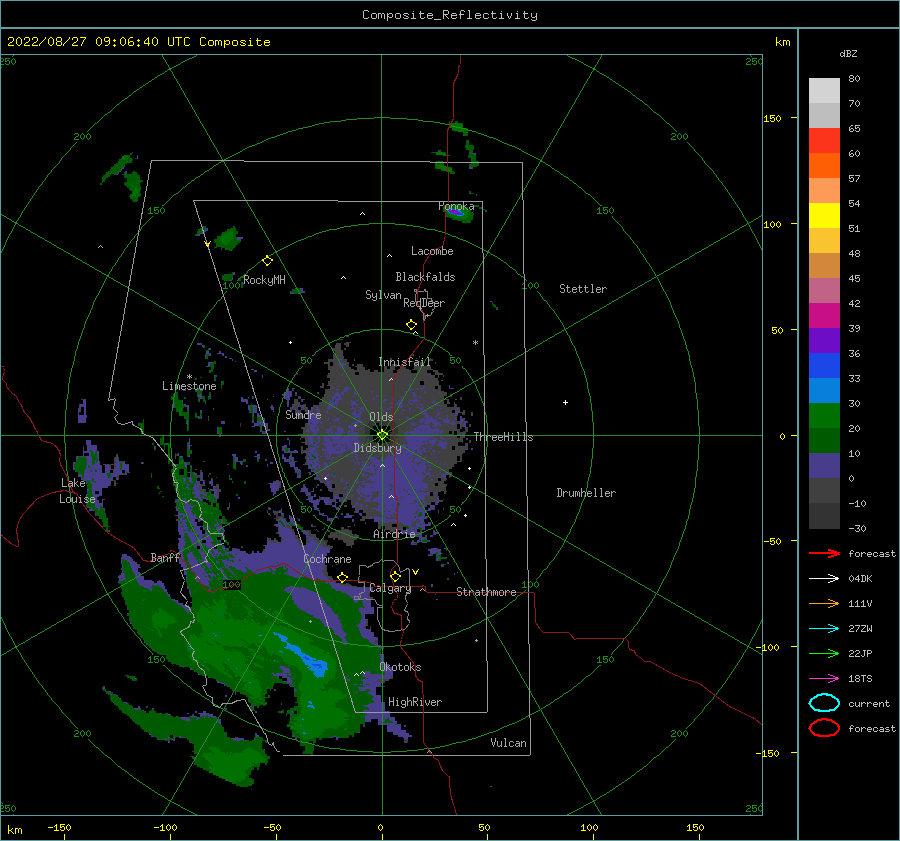Screen dimensions: 900x841
Task: Click the red forecast arrow in legend
Action: coord(824,553)
